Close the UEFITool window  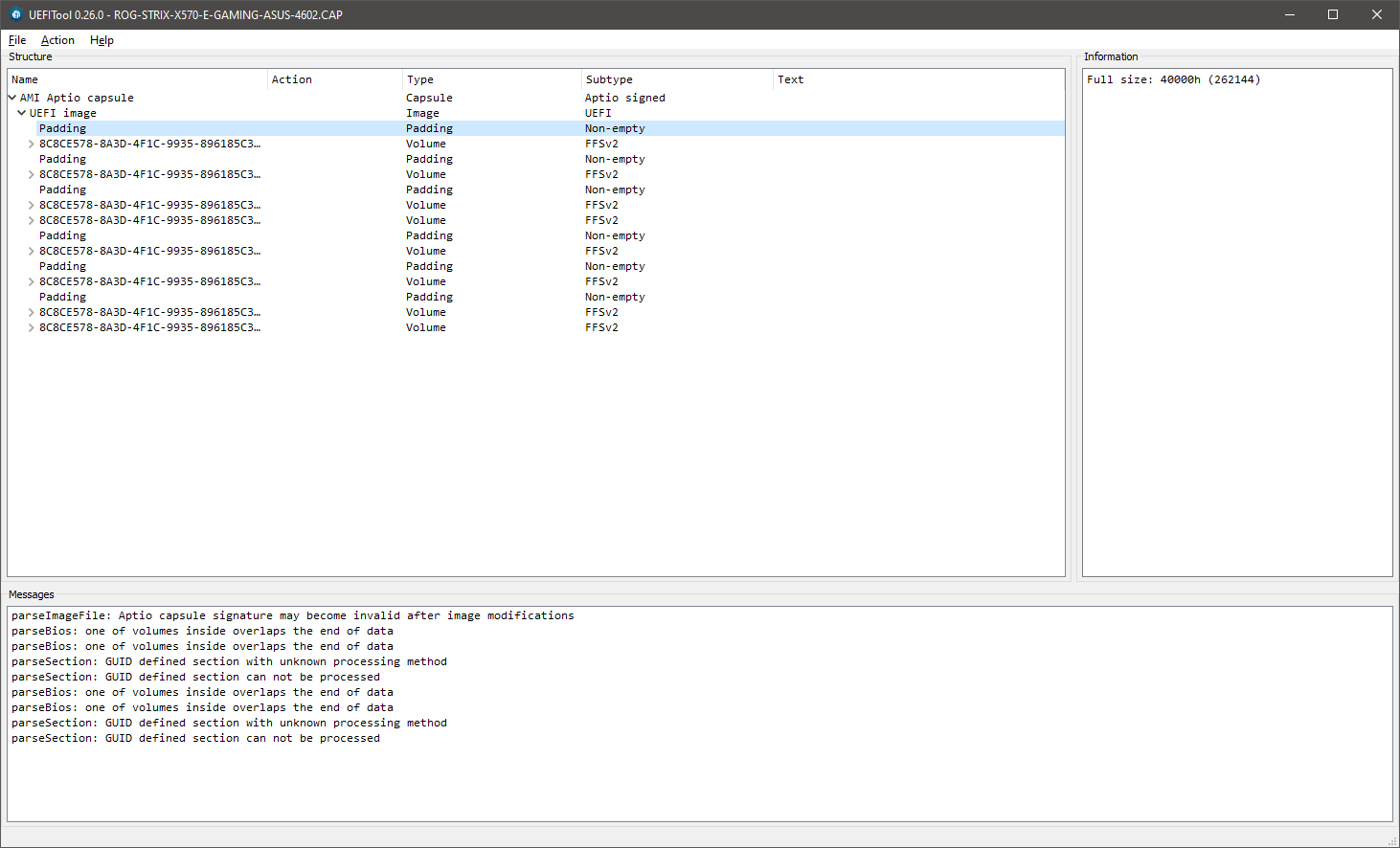(x=1377, y=14)
